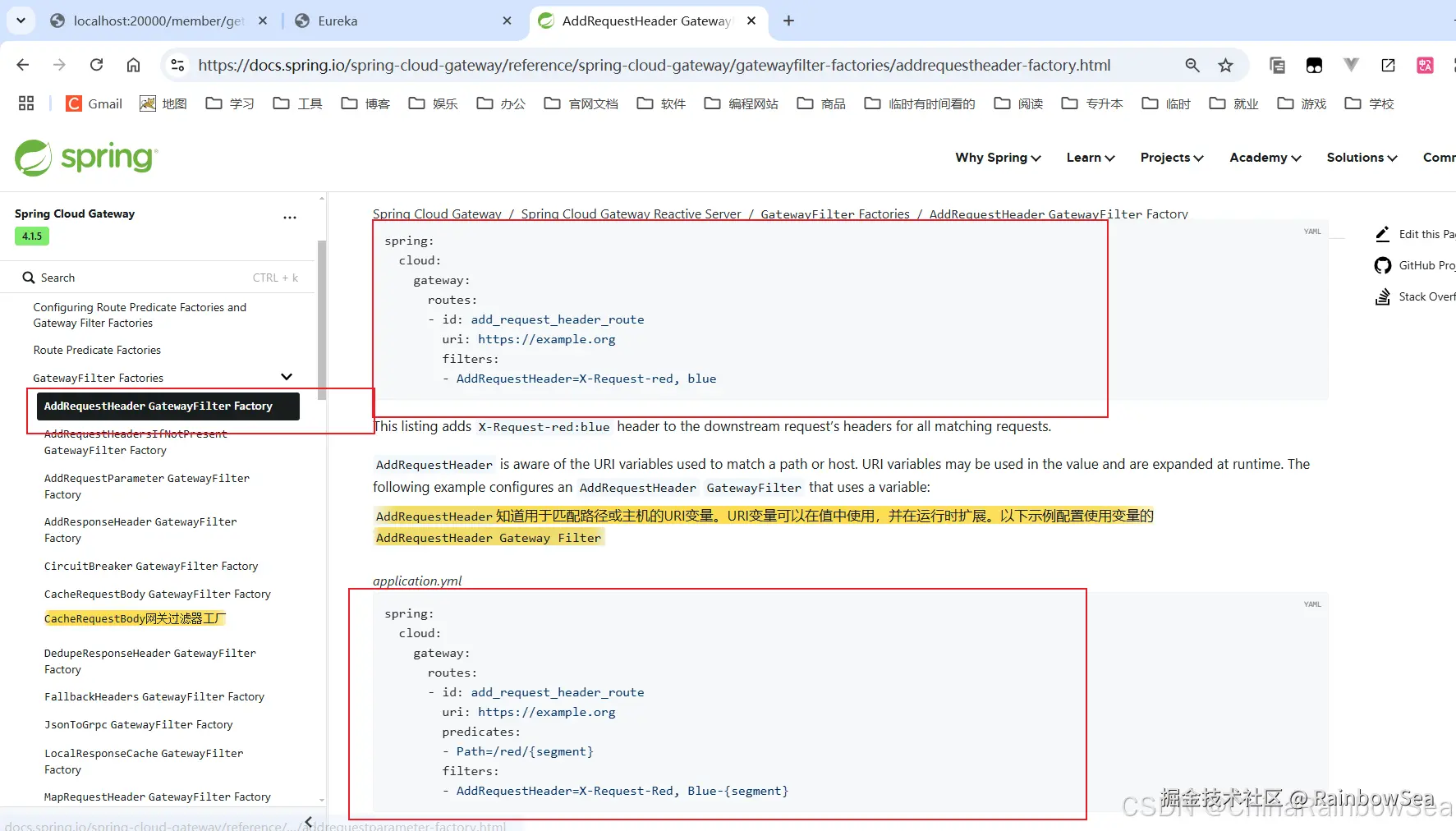Close the AddRequestHeader Gateway tab
Viewport: 1456px width, 831px height.
pyautogui.click(x=751, y=21)
